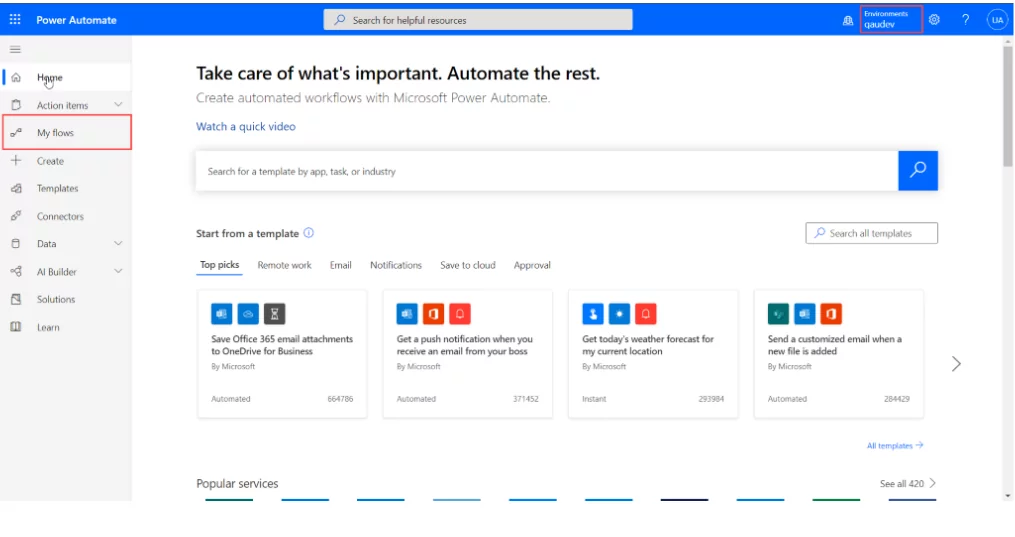Open the Settings gear icon
Image resolution: width=1015 pixels, height=537 pixels.
pos(934,20)
